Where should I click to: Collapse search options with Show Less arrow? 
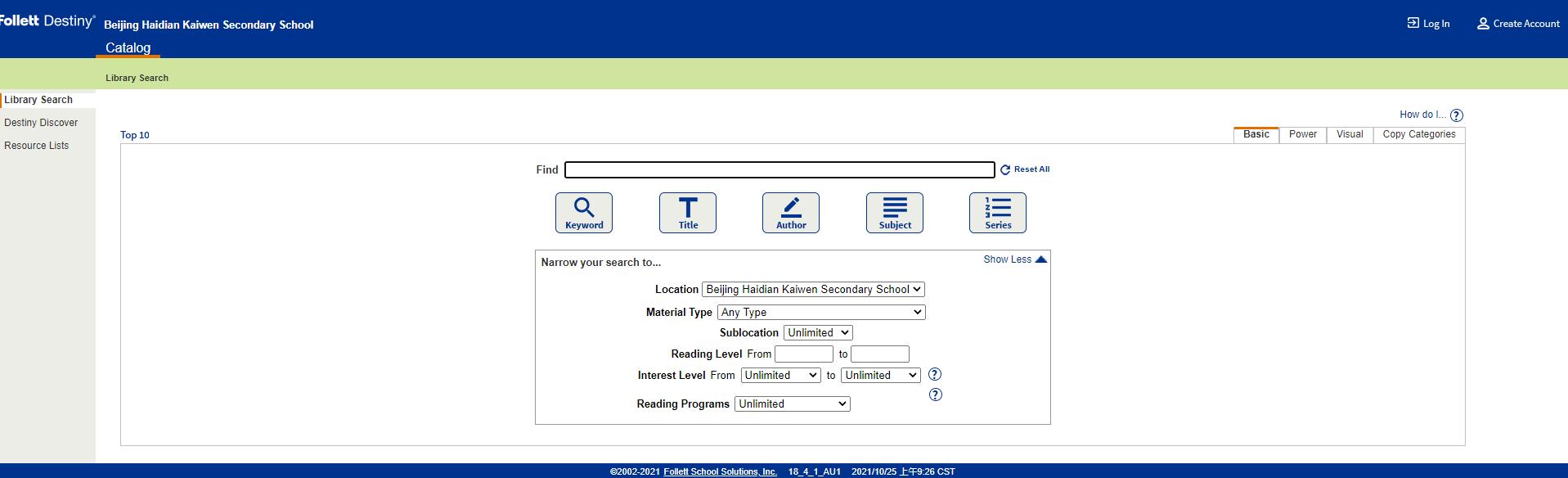point(1041,259)
